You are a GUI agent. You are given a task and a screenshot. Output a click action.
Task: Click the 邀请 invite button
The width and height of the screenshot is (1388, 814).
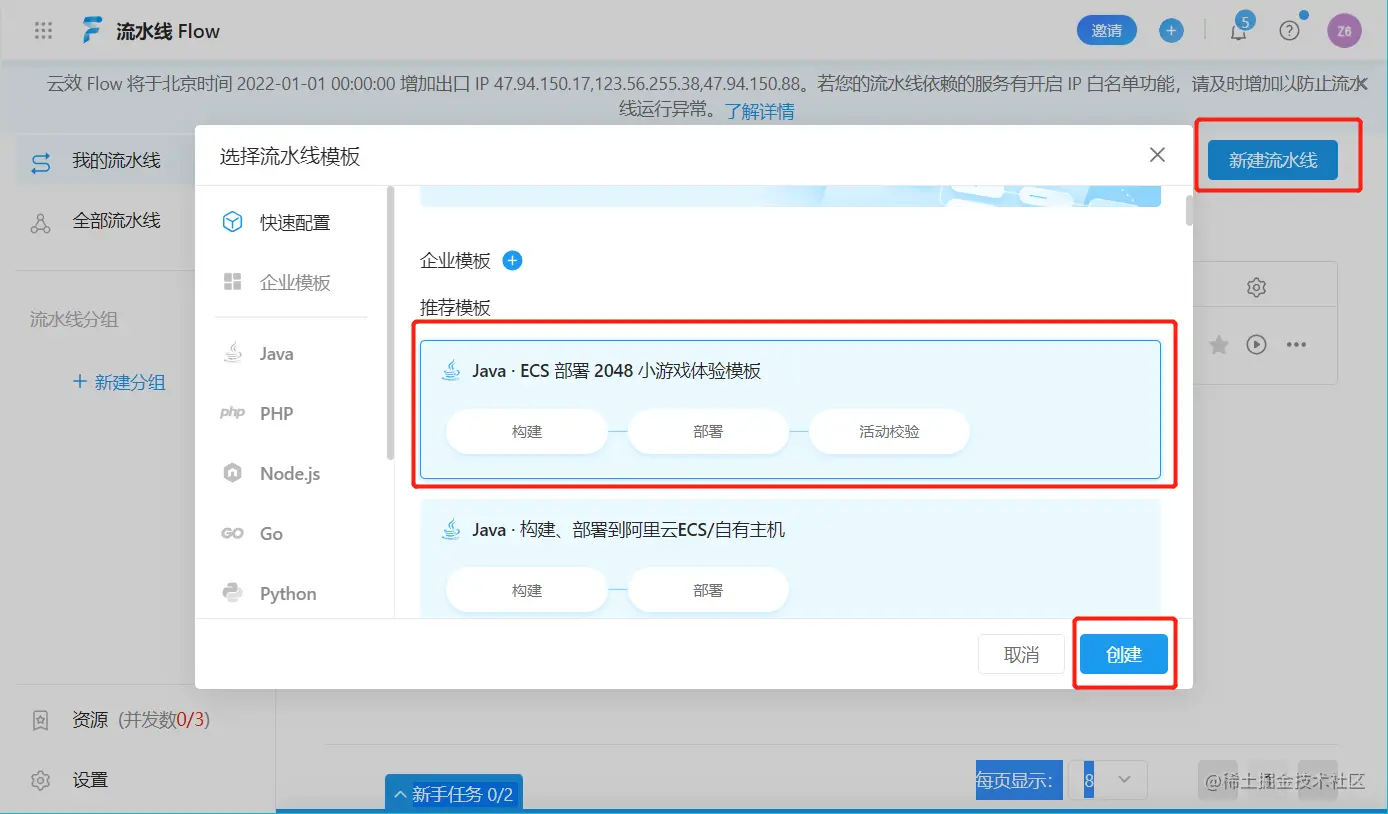(x=1107, y=31)
